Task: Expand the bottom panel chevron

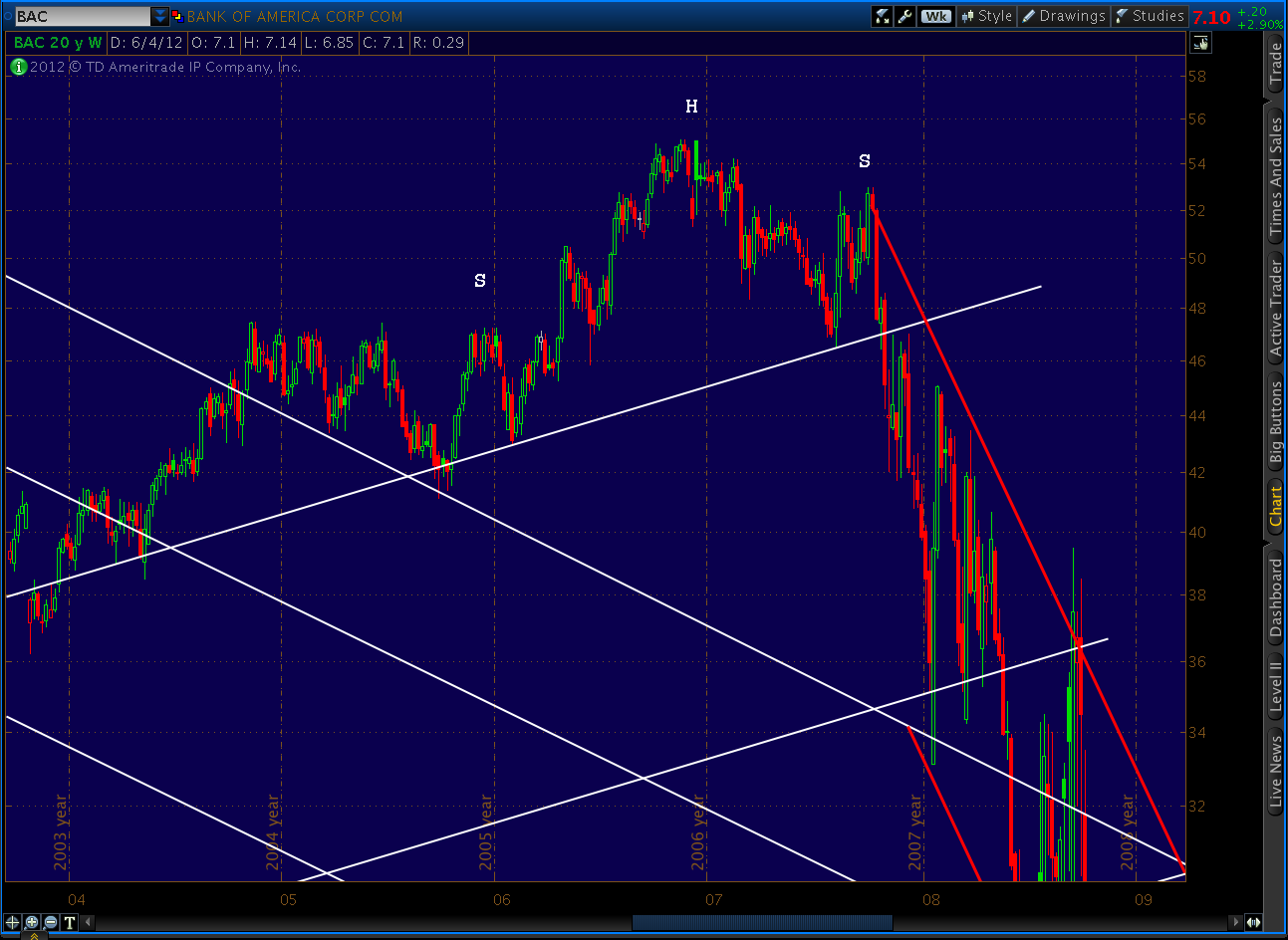Action: pos(35,936)
